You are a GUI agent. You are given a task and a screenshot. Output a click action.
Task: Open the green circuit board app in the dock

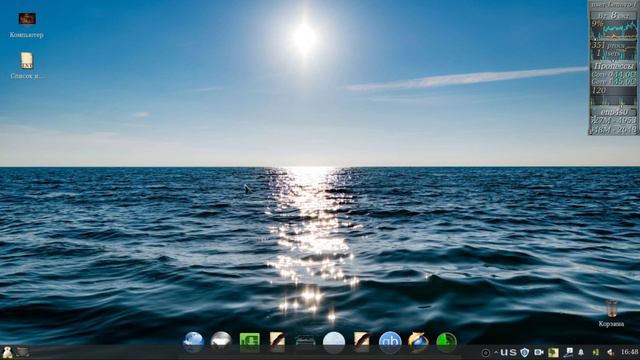(x=249, y=342)
